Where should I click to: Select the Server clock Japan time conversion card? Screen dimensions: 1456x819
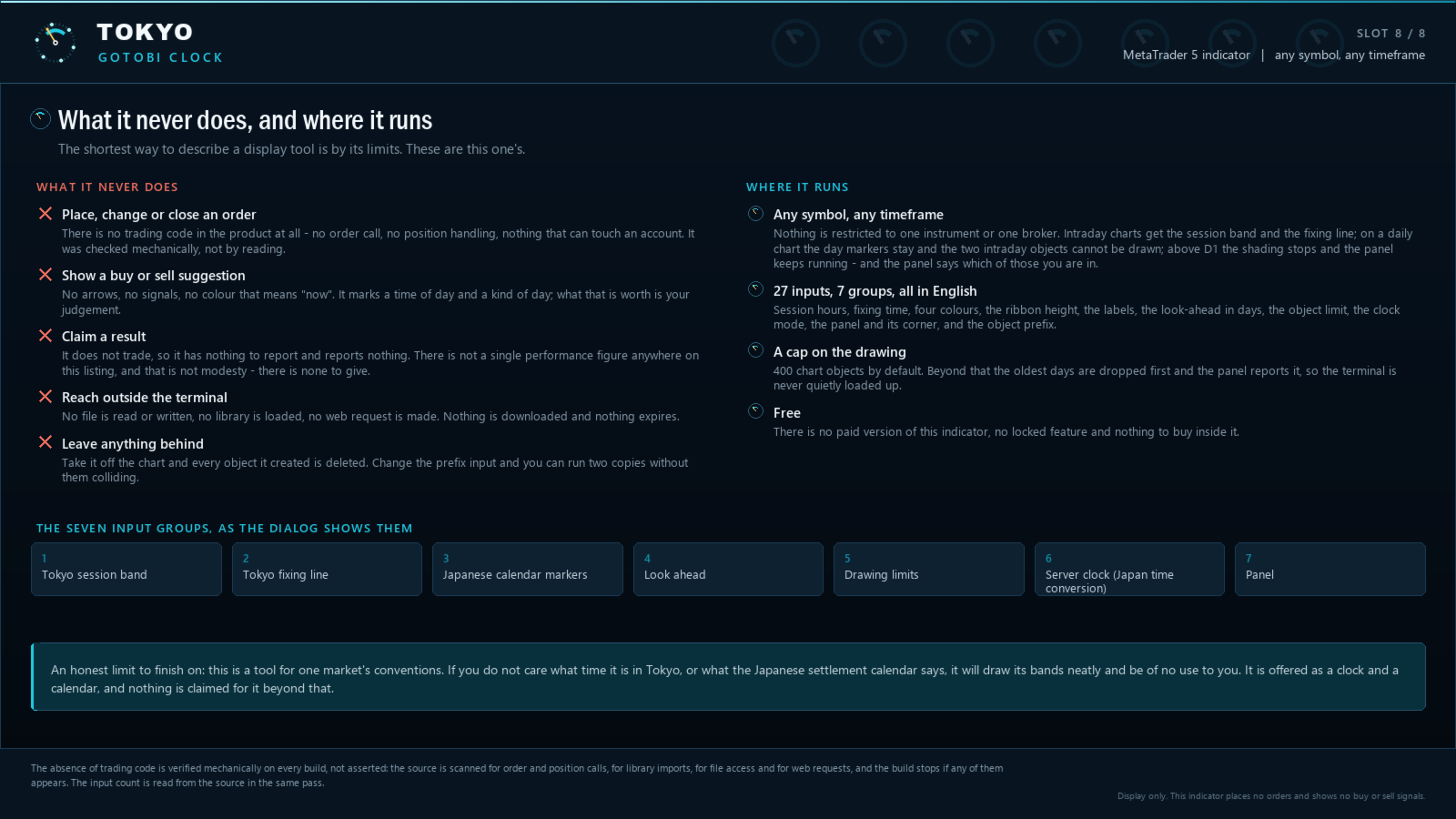(1129, 570)
